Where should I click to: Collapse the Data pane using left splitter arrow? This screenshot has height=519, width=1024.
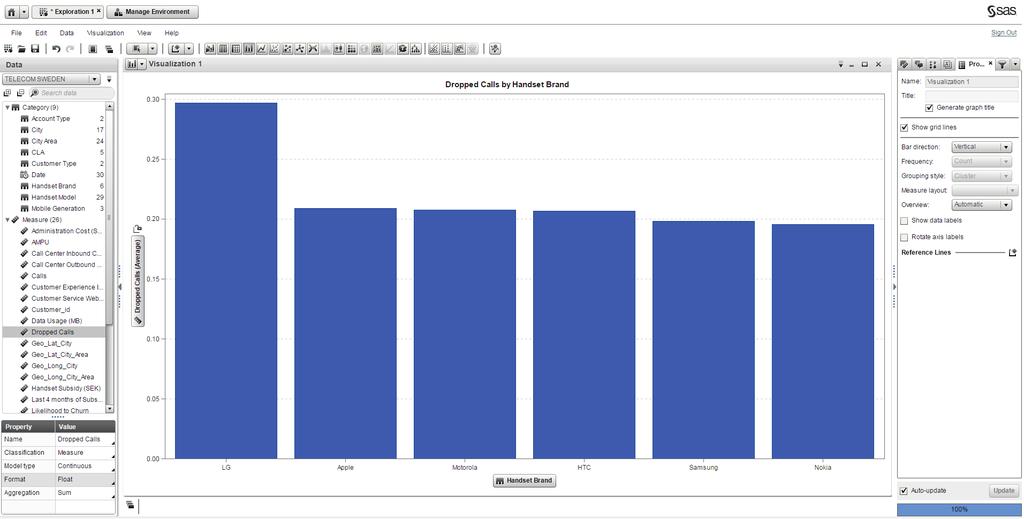[120, 287]
